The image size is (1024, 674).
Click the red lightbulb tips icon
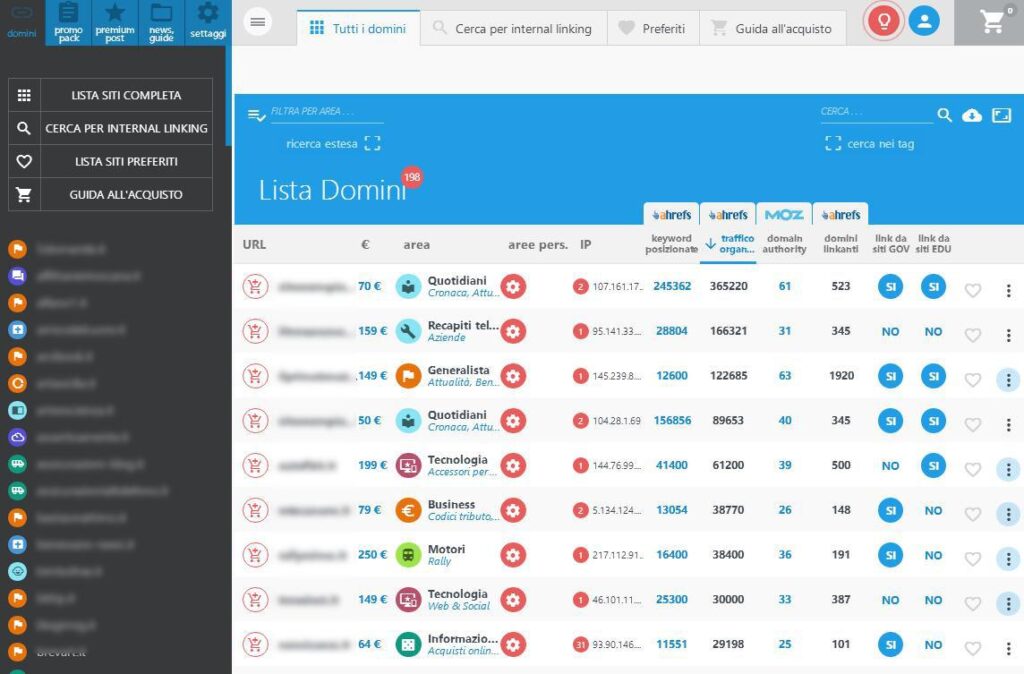pyautogui.click(x=884, y=21)
